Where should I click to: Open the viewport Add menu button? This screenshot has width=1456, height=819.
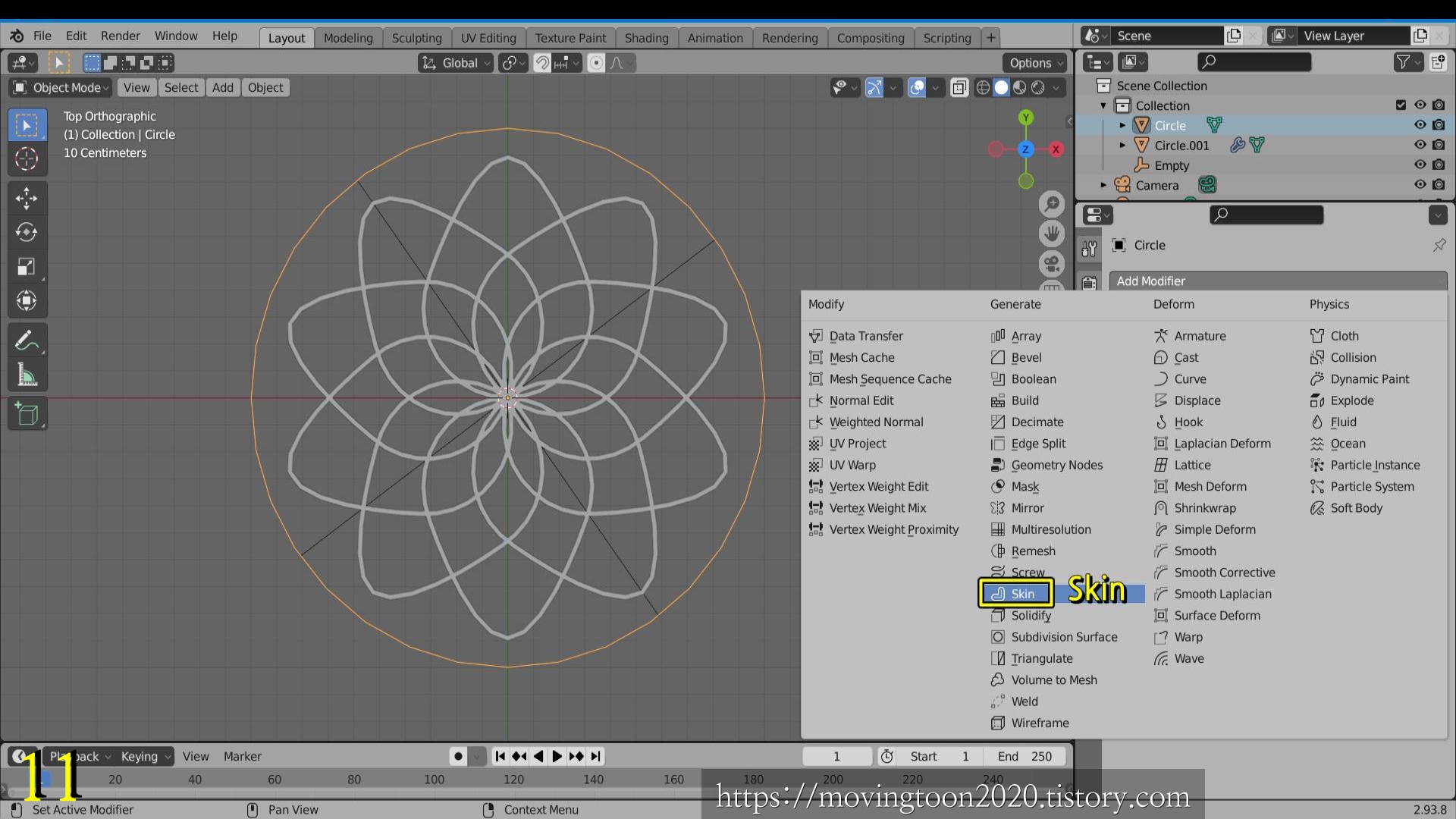tap(223, 87)
